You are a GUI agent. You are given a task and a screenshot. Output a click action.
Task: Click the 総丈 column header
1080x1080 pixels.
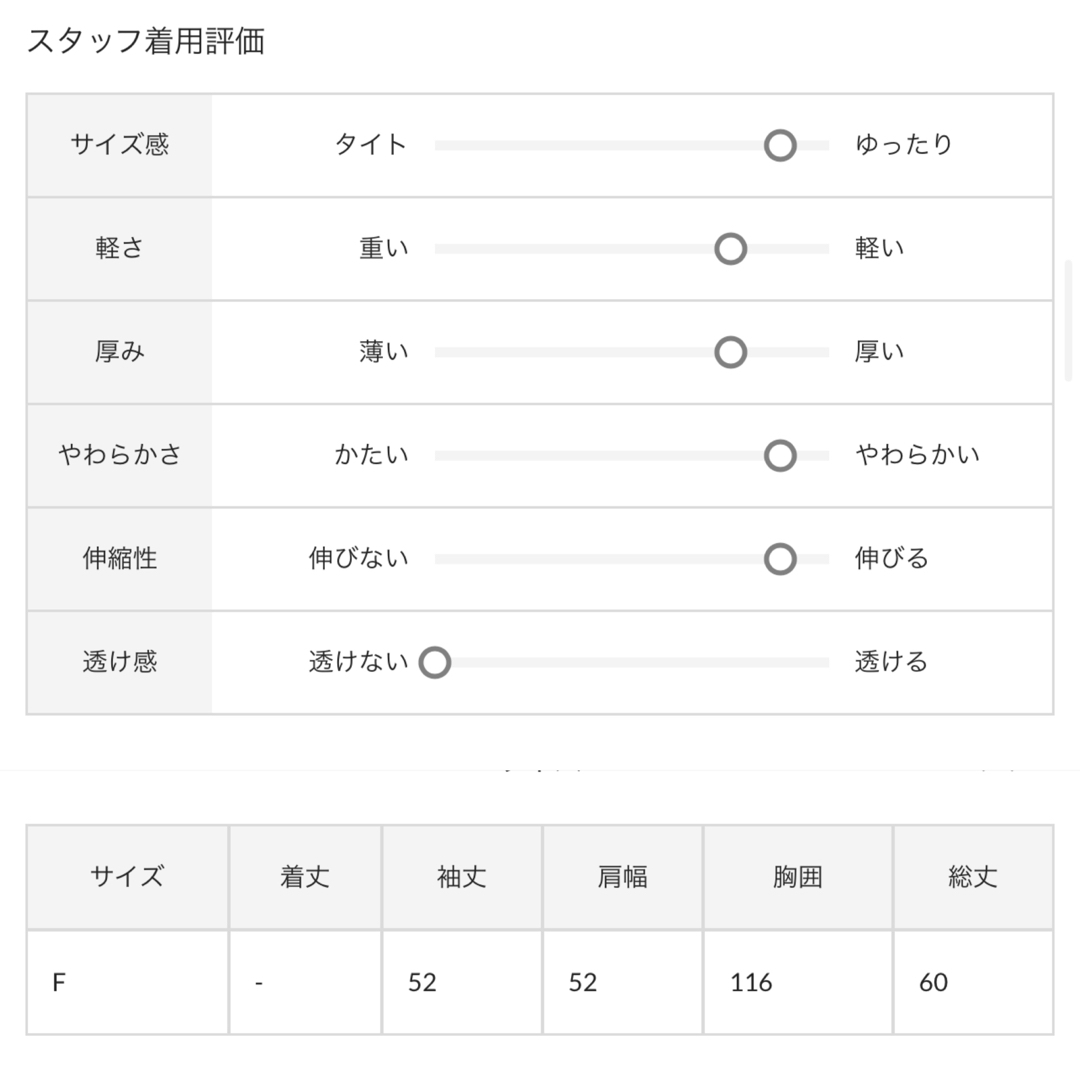[973, 877]
